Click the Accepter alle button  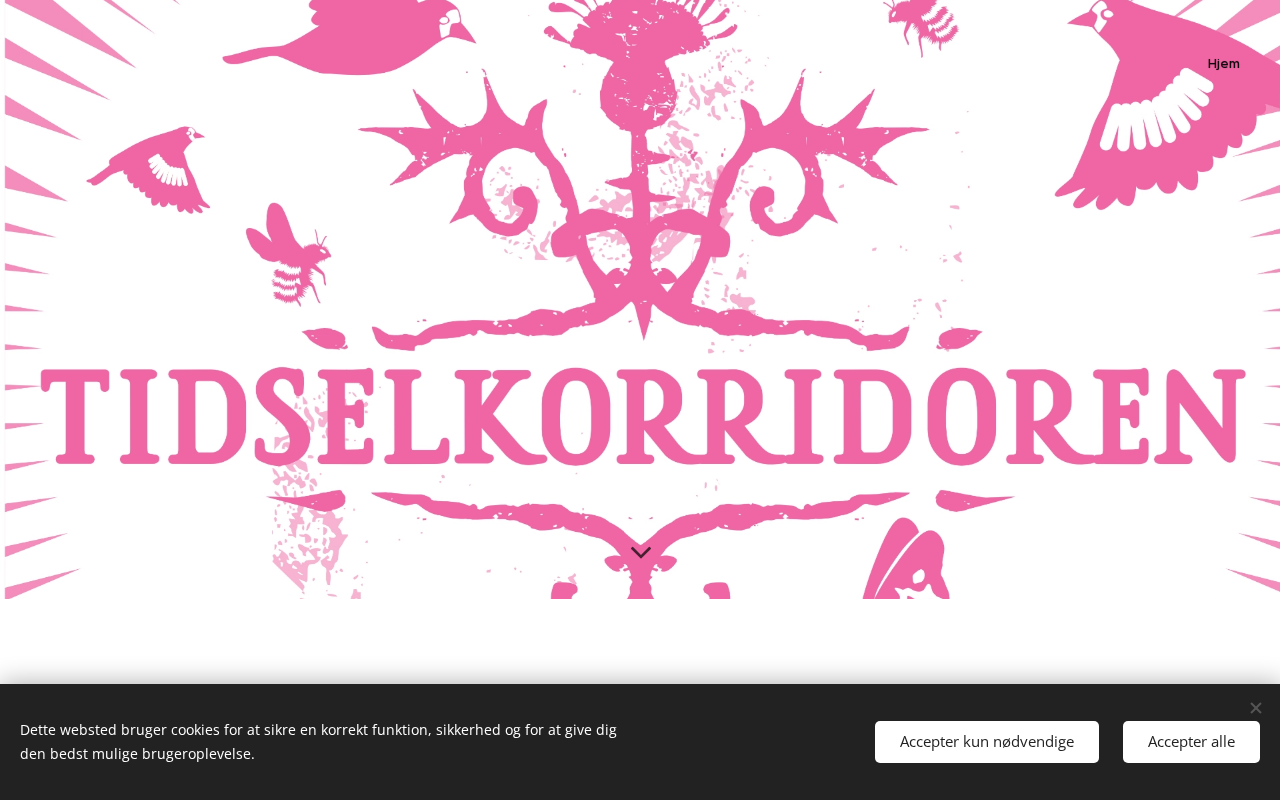[1191, 742]
